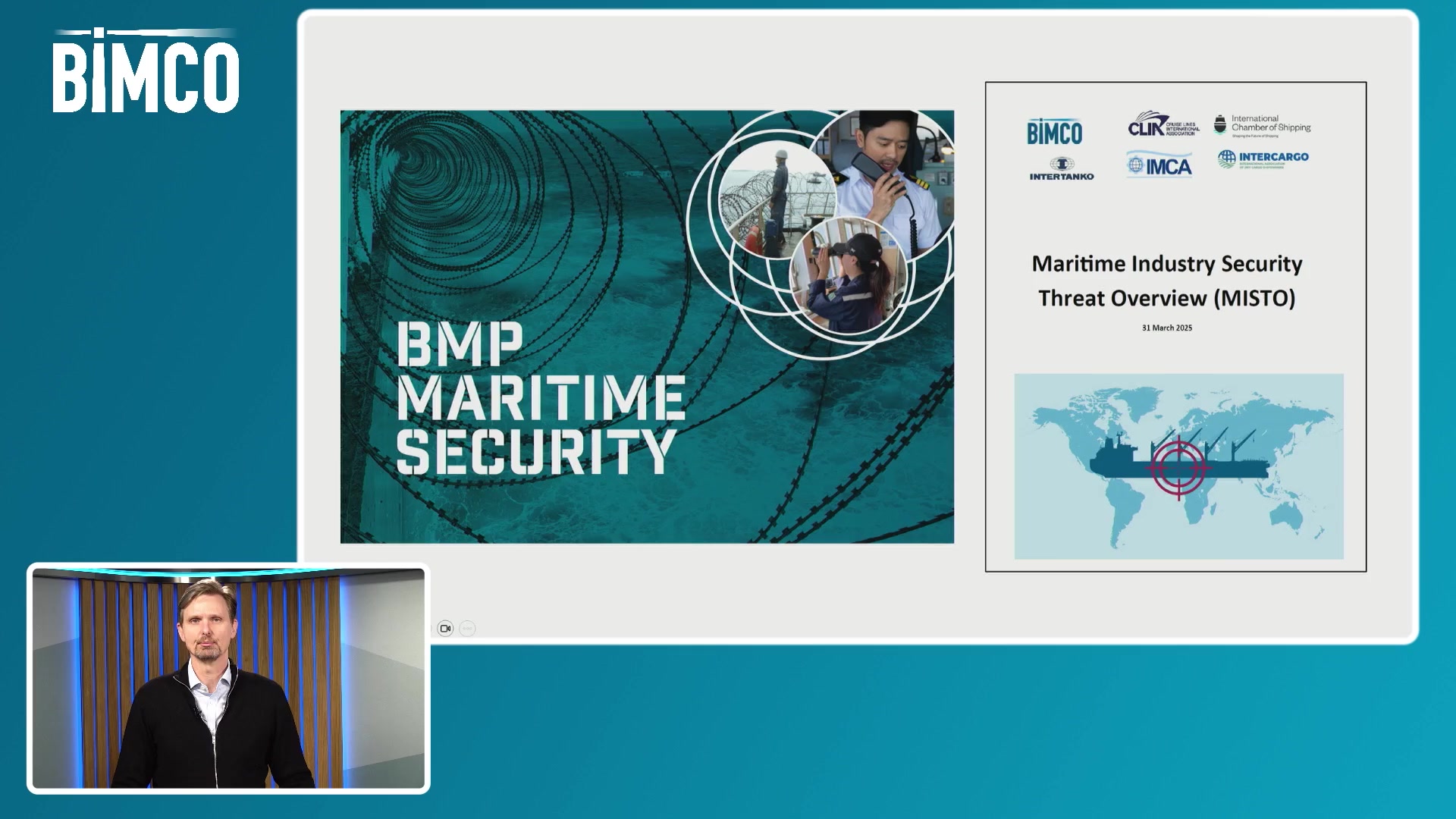Click the Maritime Industry Security Threat Overview title

1166,281
